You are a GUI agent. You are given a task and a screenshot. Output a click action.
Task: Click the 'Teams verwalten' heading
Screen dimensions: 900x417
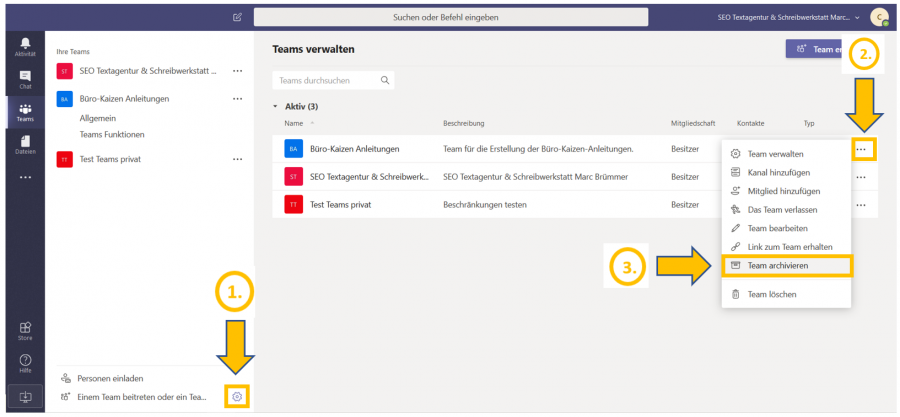tap(313, 49)
